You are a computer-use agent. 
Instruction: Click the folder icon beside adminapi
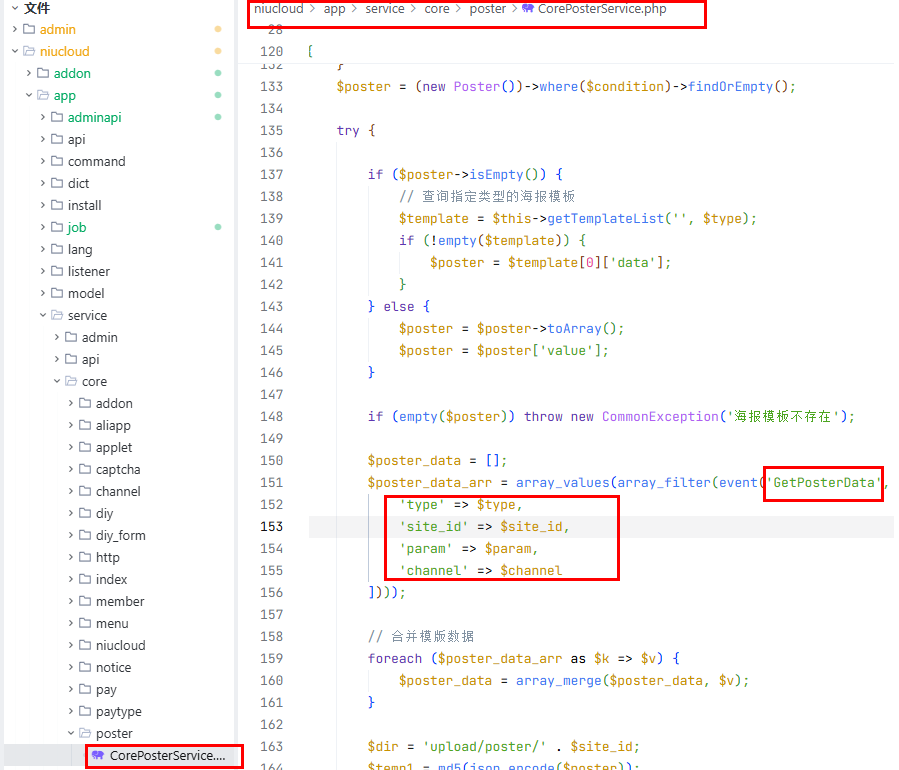[57, 117]
